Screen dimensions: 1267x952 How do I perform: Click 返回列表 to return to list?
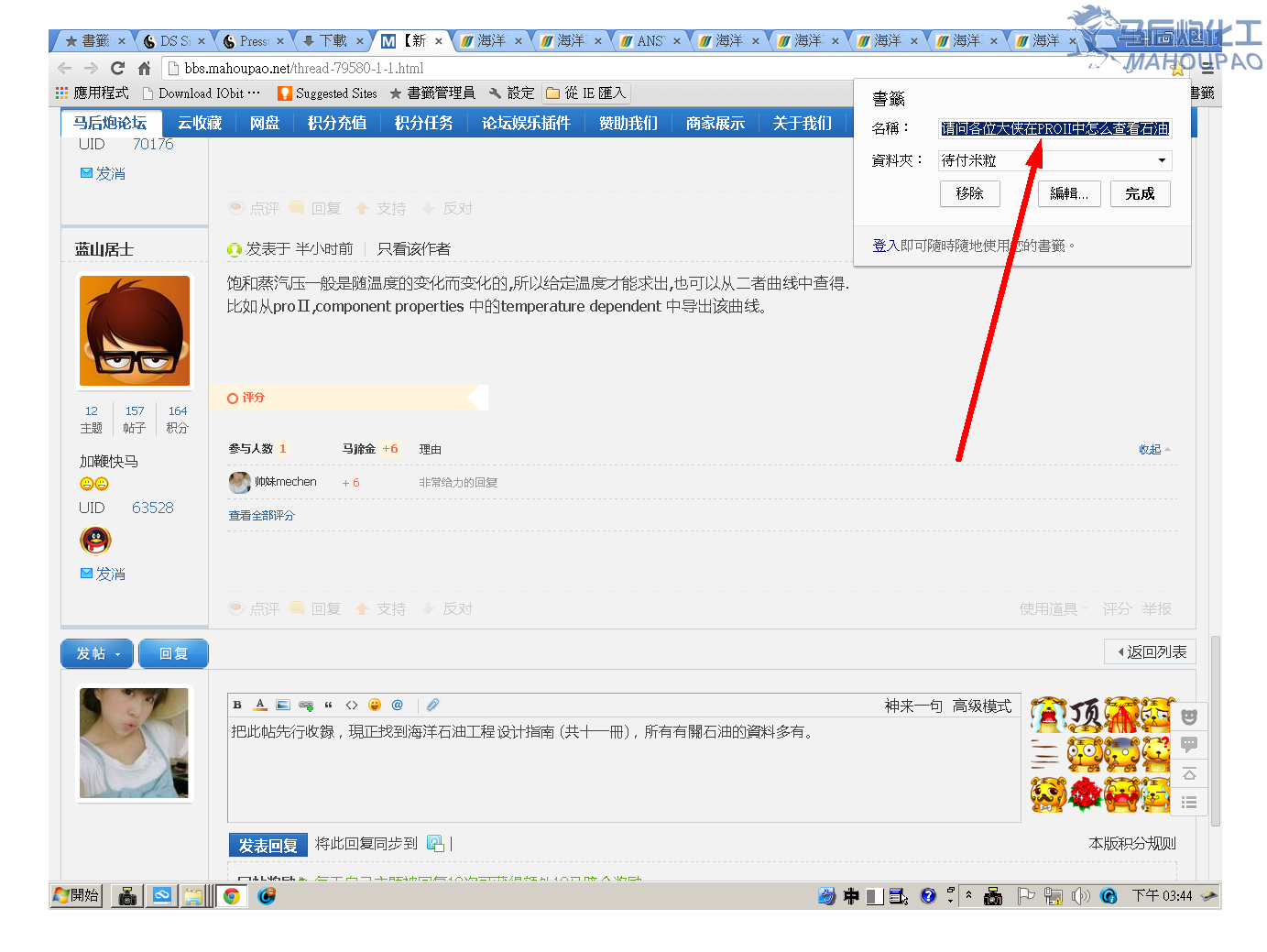(1151, 651)
